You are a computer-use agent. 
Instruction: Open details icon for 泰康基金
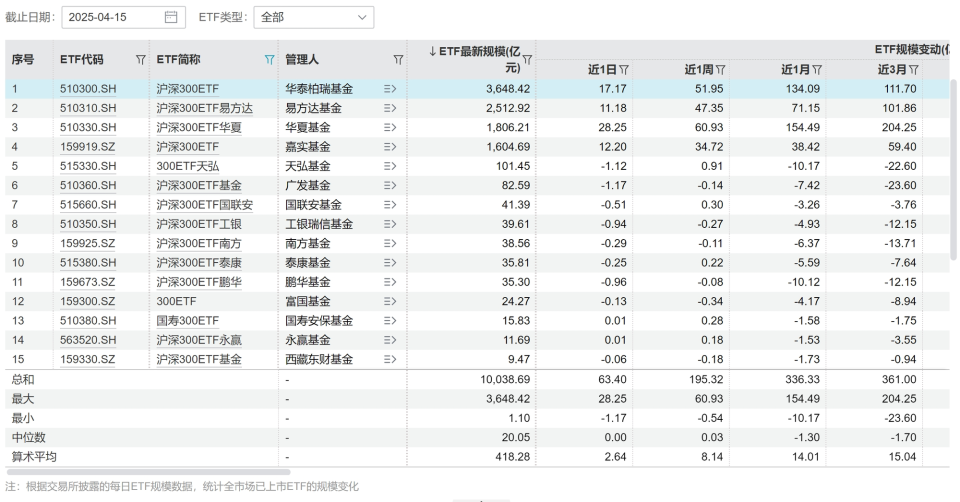tap(390, 263)
